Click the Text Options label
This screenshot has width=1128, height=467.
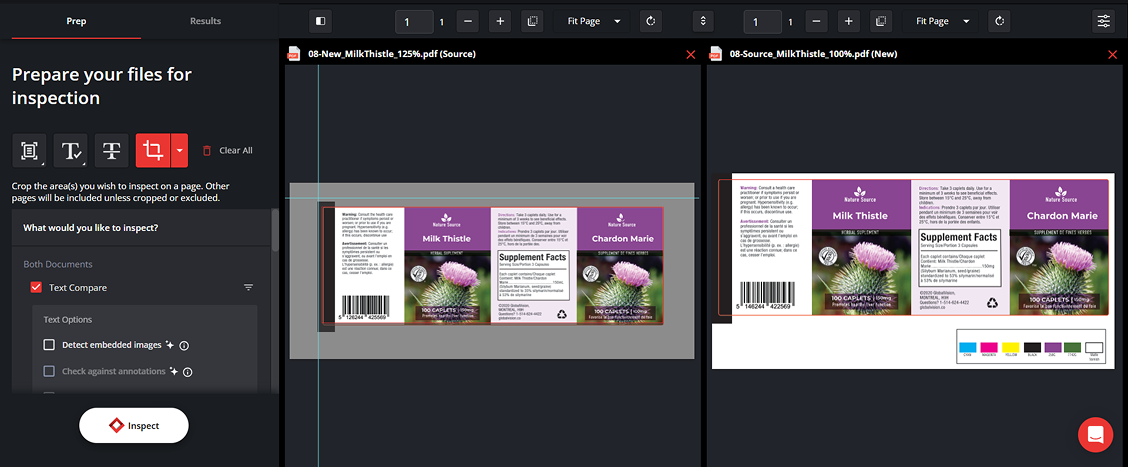pos(68,319)
